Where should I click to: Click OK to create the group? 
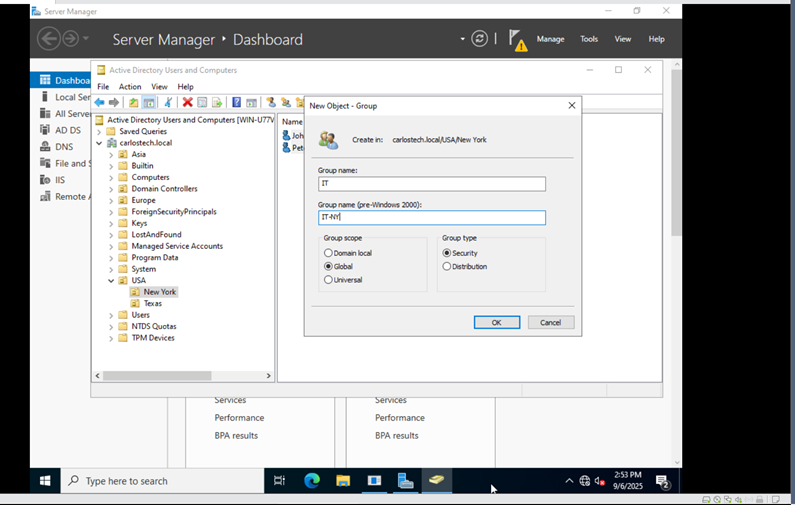point(496,322)
